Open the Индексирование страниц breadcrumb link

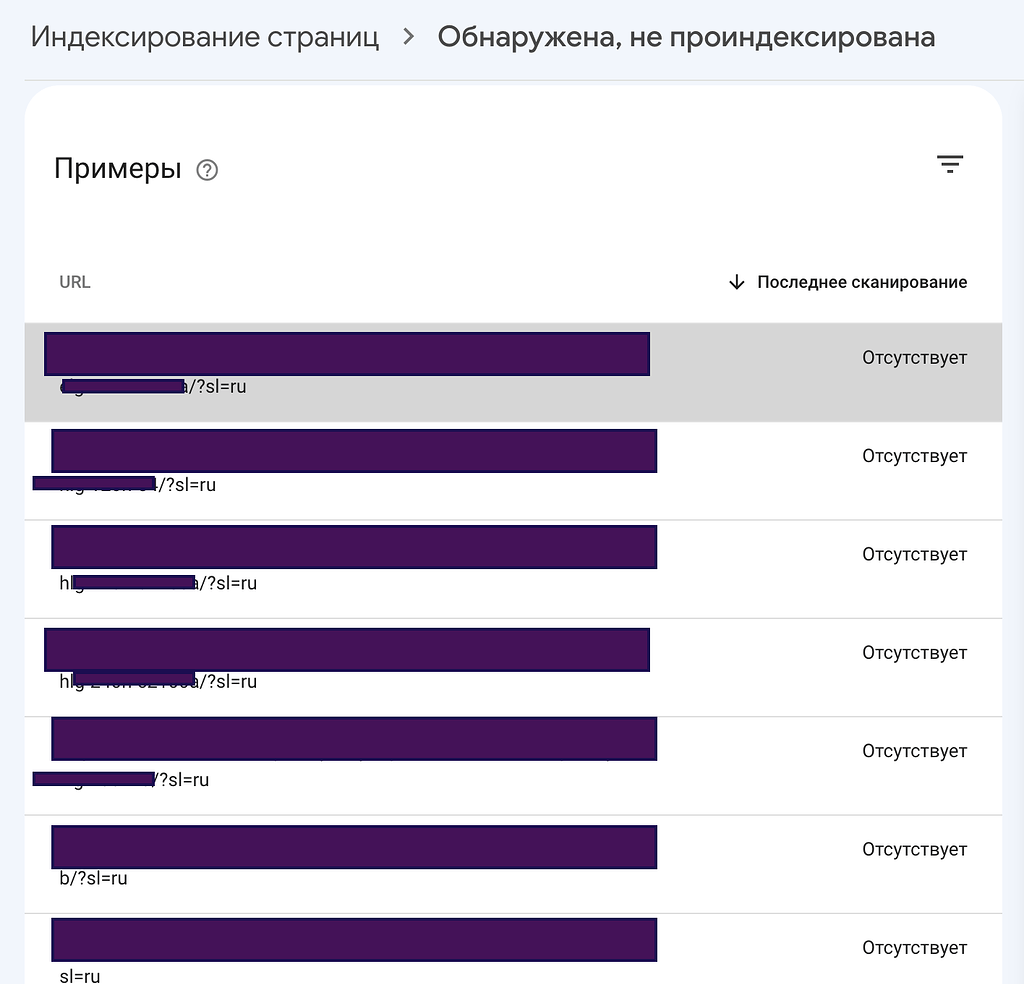click(204, 37)
